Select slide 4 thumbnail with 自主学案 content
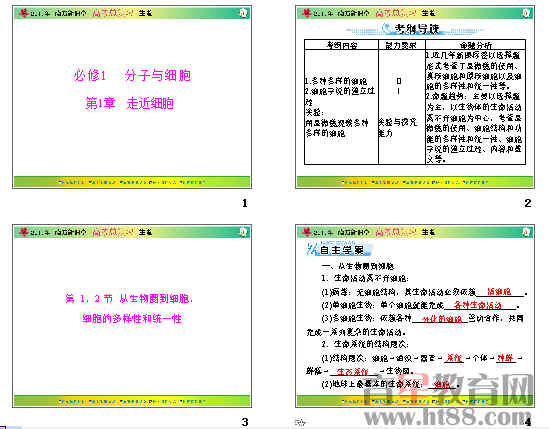Viewport: 549px width, 429px height. pyautogui.click(x=415, y=316)
